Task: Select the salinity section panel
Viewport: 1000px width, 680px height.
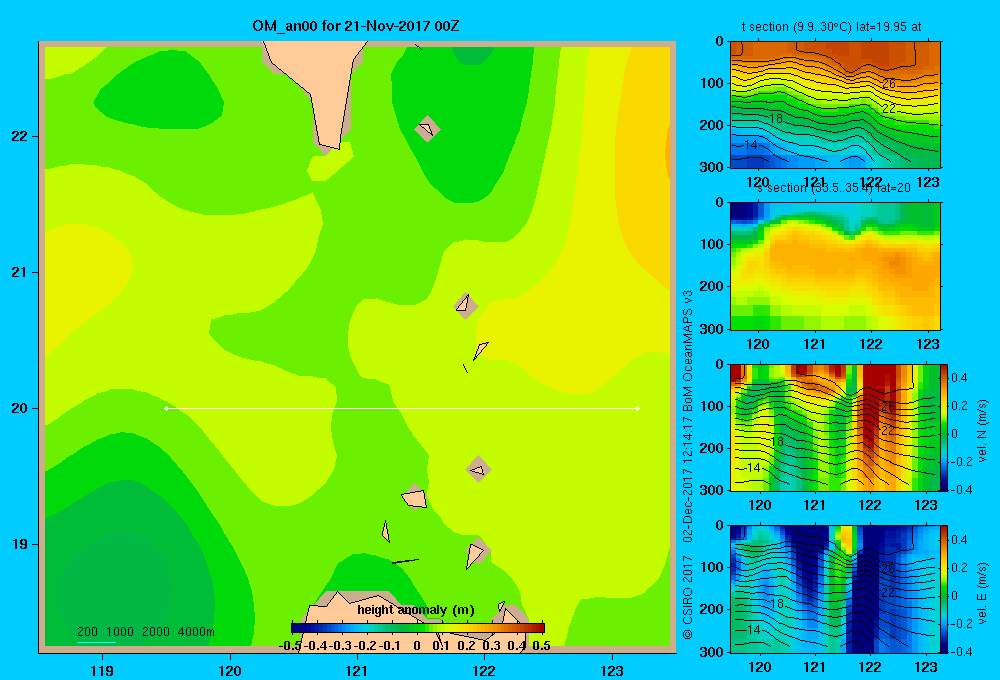Action: coord(835,266)
